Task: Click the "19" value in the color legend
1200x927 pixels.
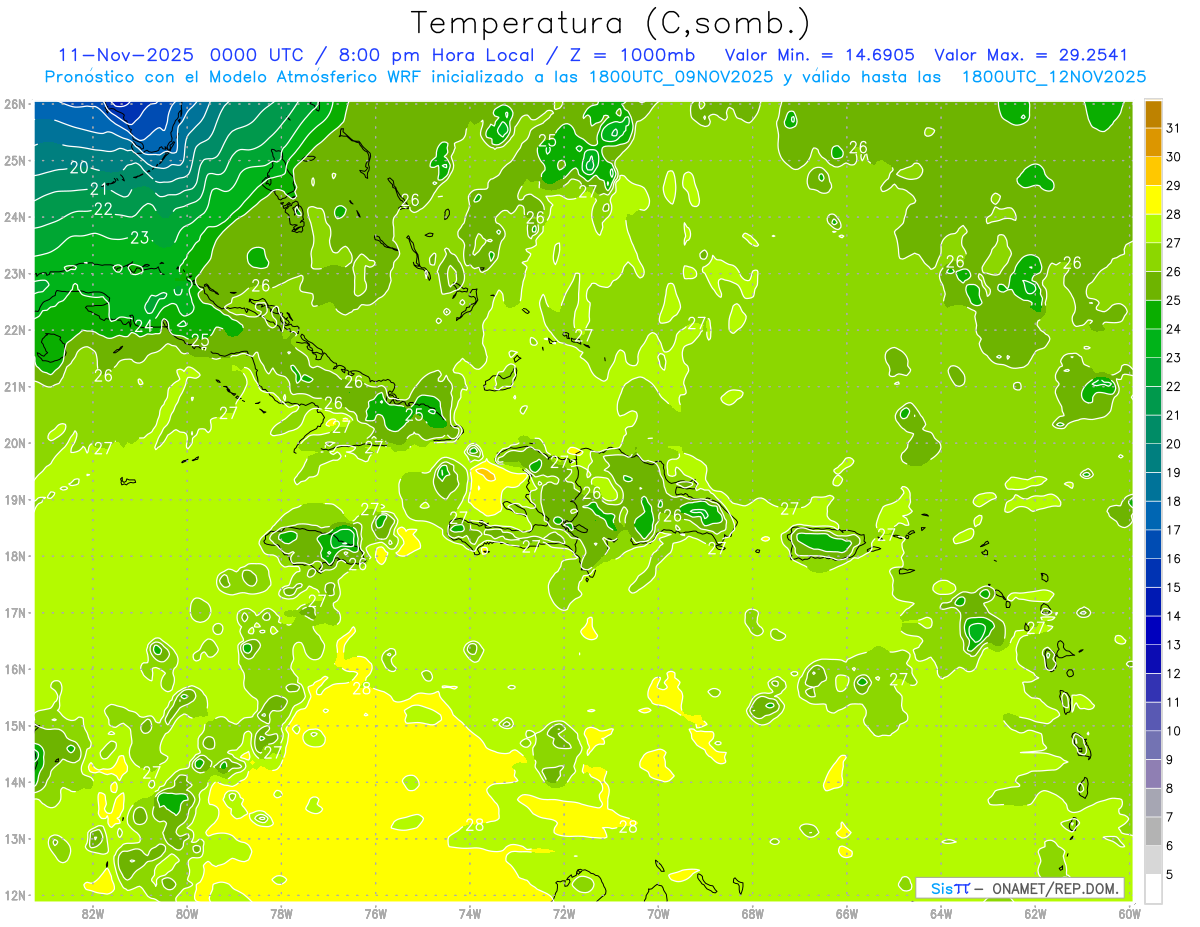Action: click(1174, 472)
